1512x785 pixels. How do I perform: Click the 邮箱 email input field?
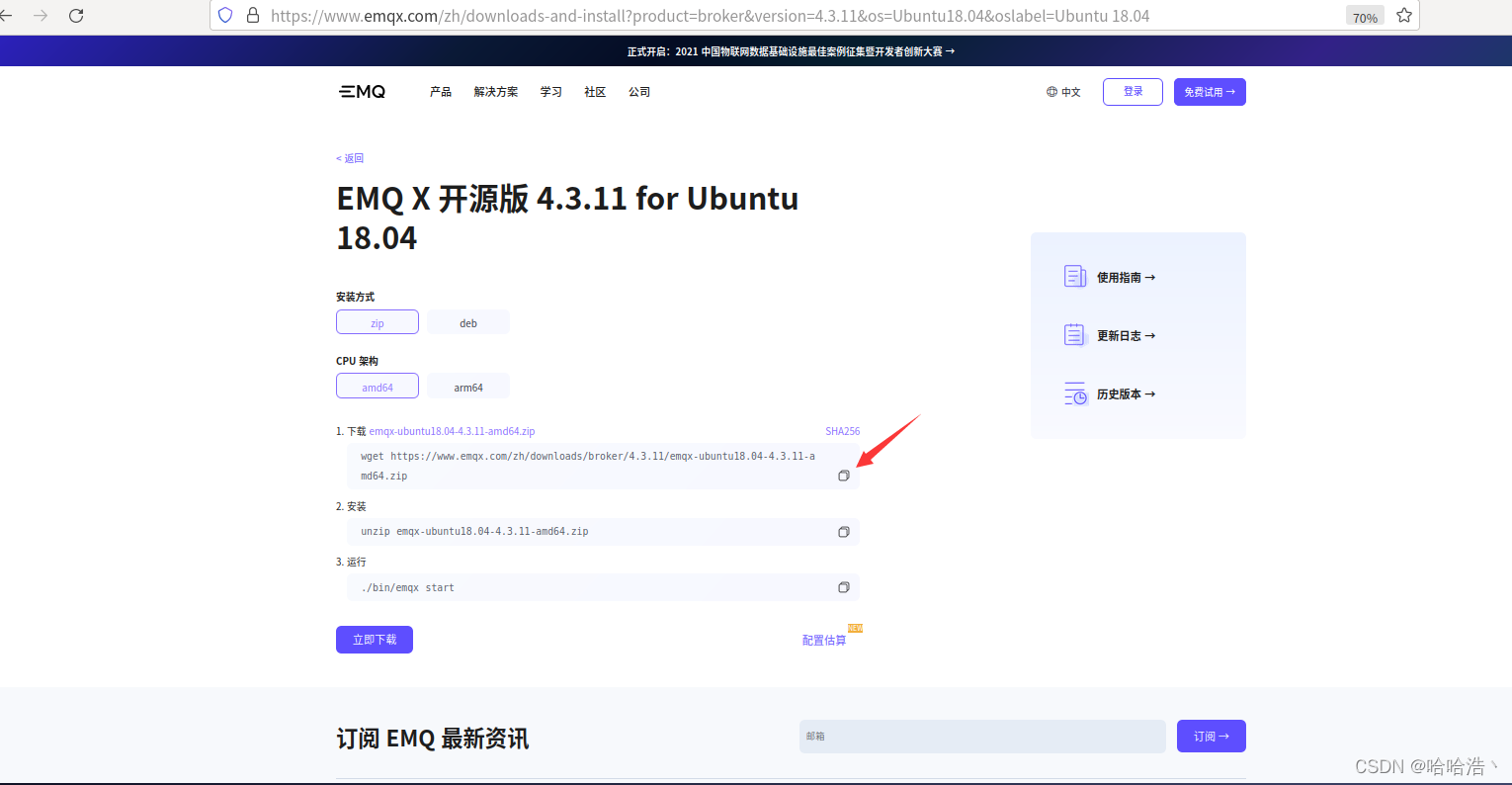982,737
